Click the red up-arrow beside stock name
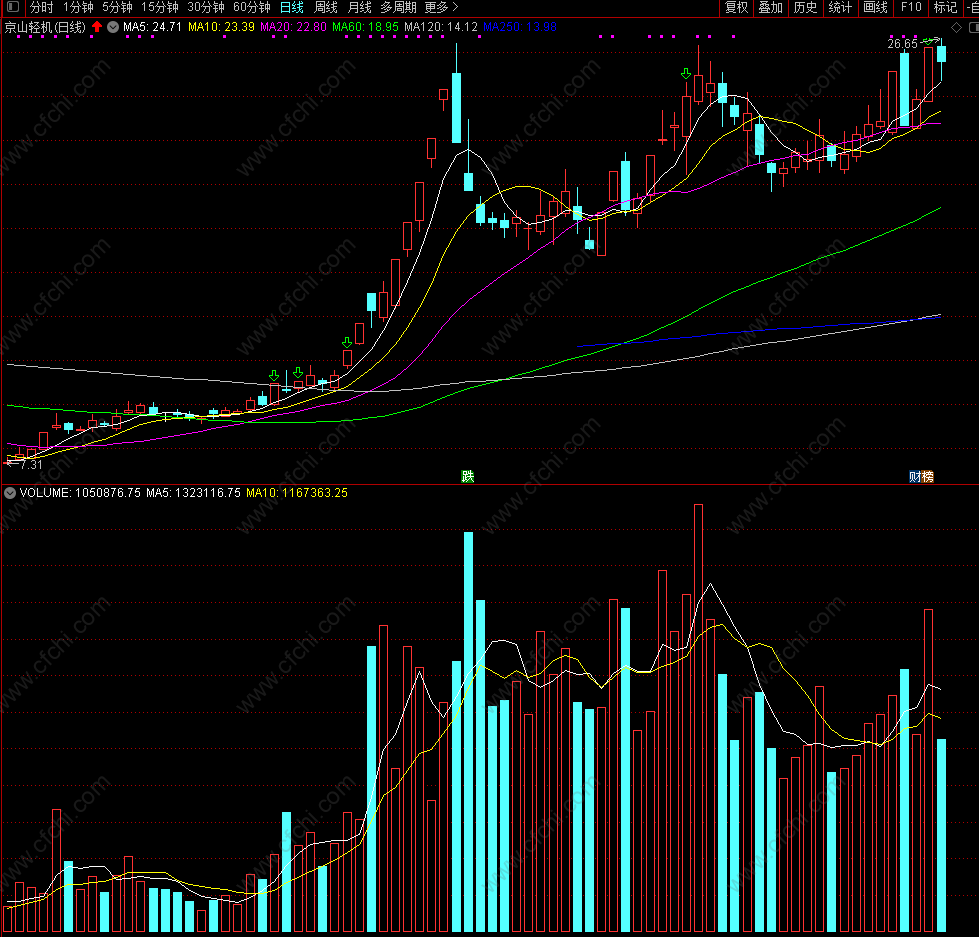This screenshot has width=979, height=937. [x=97, y=27]
